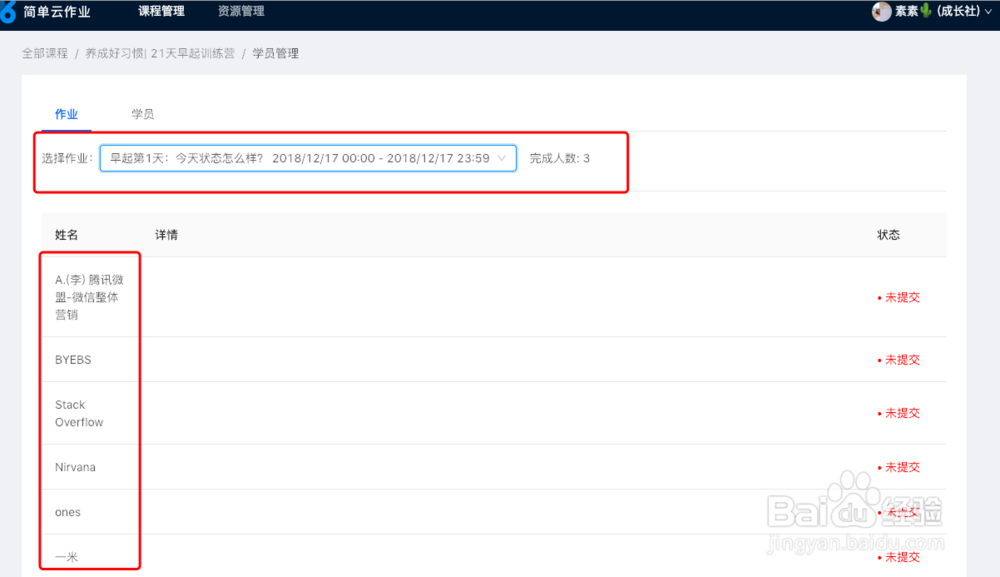Screen dimensions: 1000x577
Task: Click 未提交 status for Nirvana
Action: (899, 467)
